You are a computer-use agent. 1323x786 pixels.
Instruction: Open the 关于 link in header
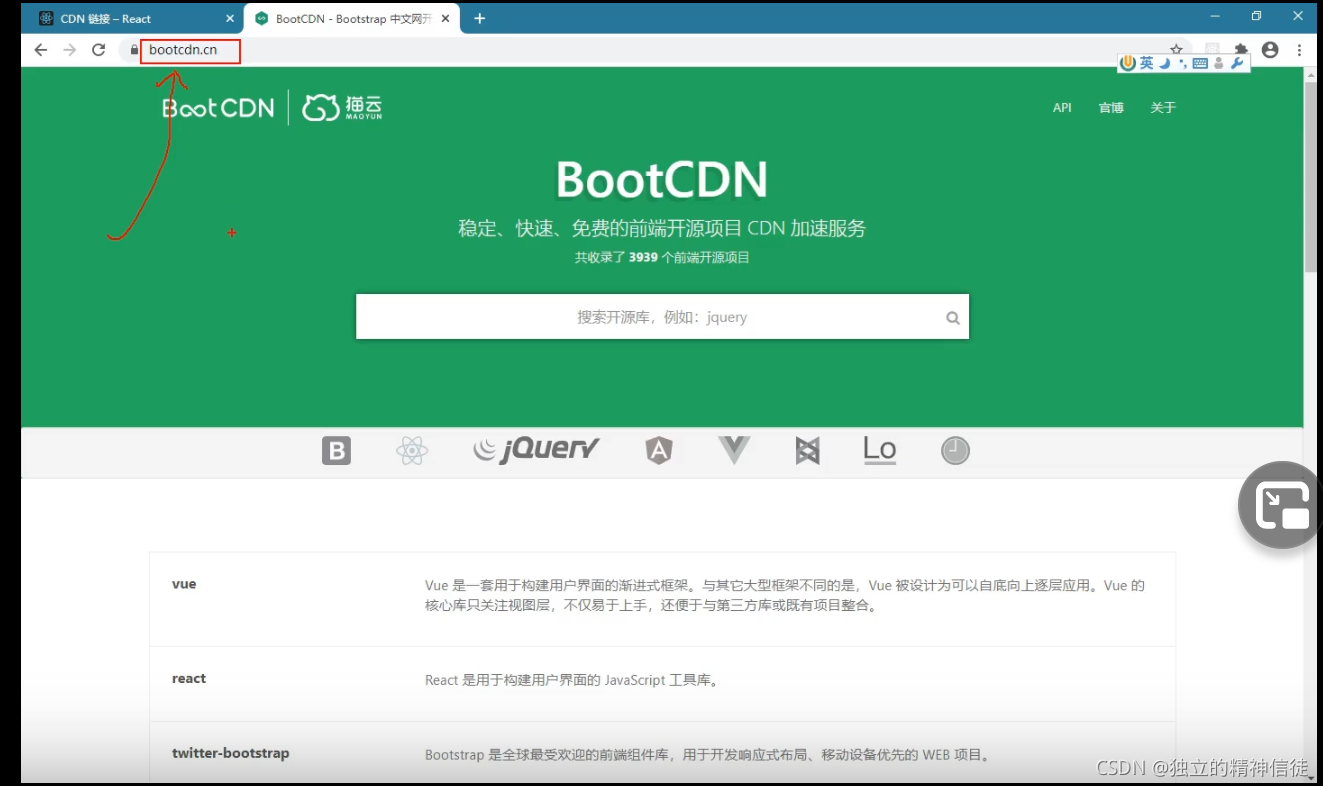[1163, 108]
